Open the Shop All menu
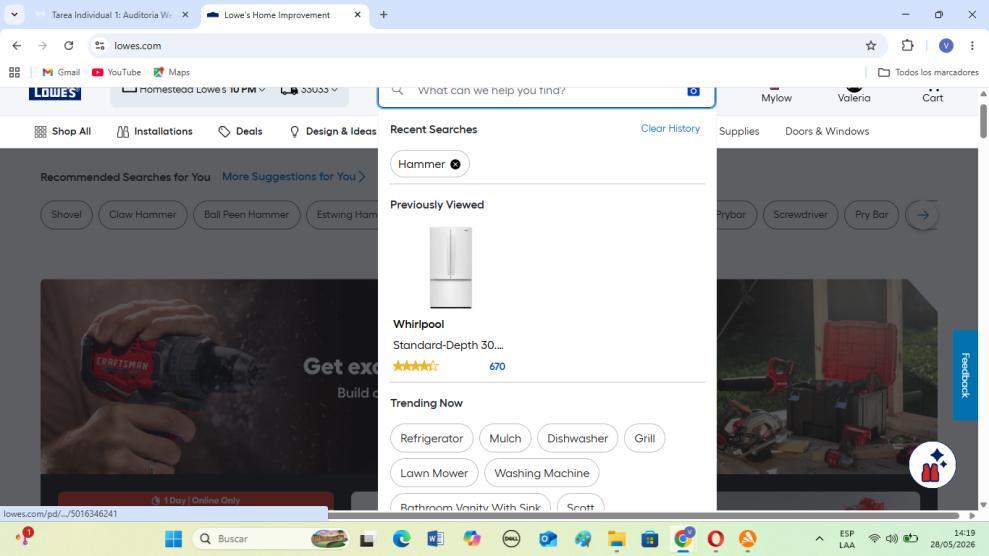989x556 pixels. (62, 131)
